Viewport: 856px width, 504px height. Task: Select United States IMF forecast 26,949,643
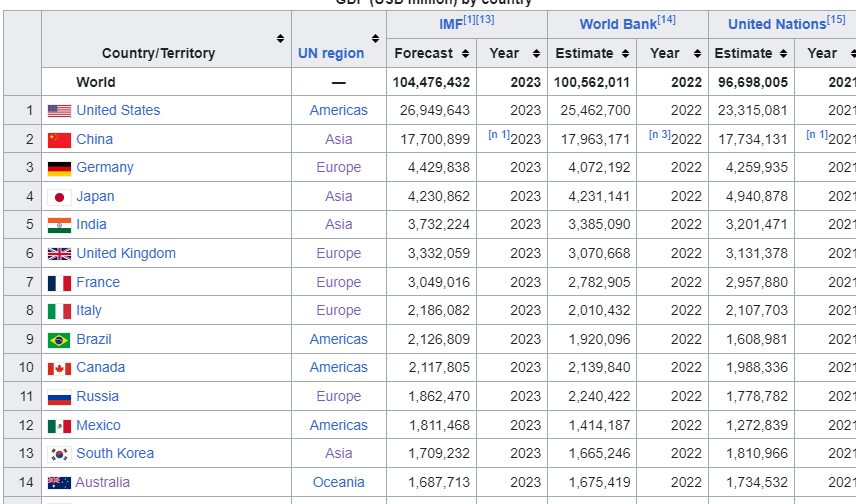[x=435, y=110]
